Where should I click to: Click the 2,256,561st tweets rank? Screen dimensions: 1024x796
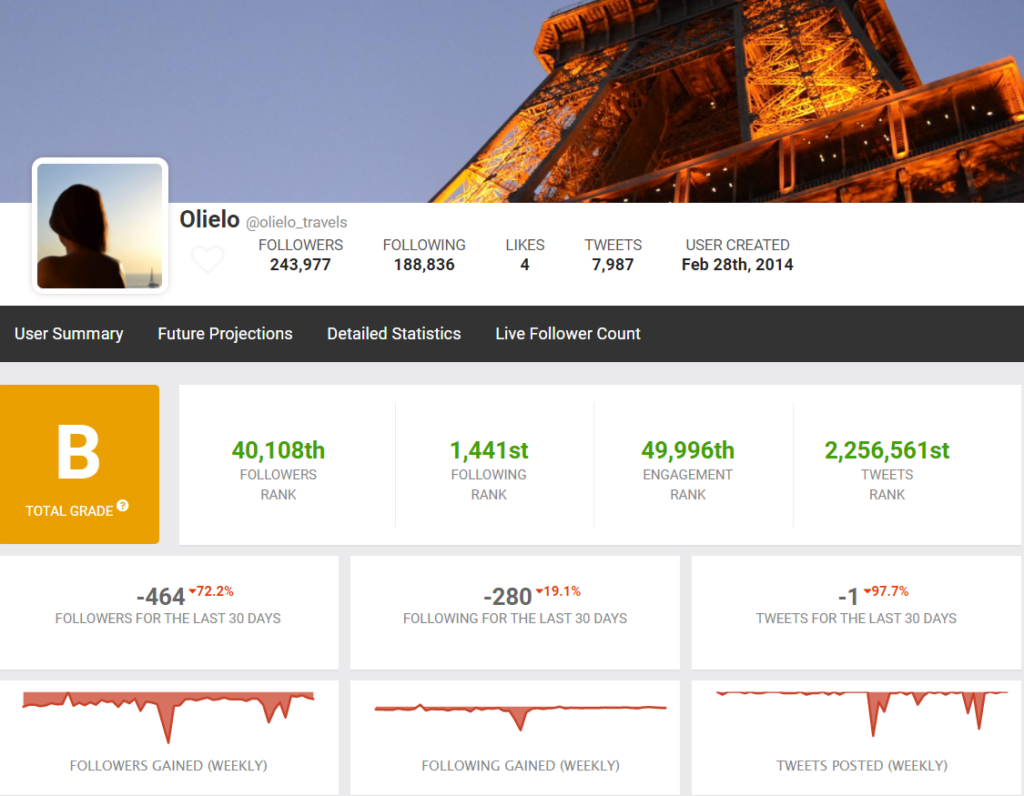[x=887, y=451]
